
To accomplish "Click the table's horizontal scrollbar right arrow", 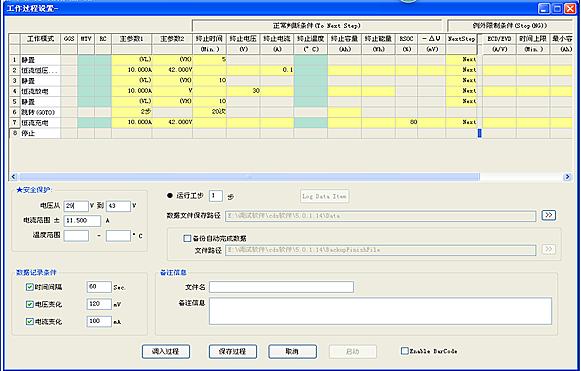I will [x=567, y=177].
